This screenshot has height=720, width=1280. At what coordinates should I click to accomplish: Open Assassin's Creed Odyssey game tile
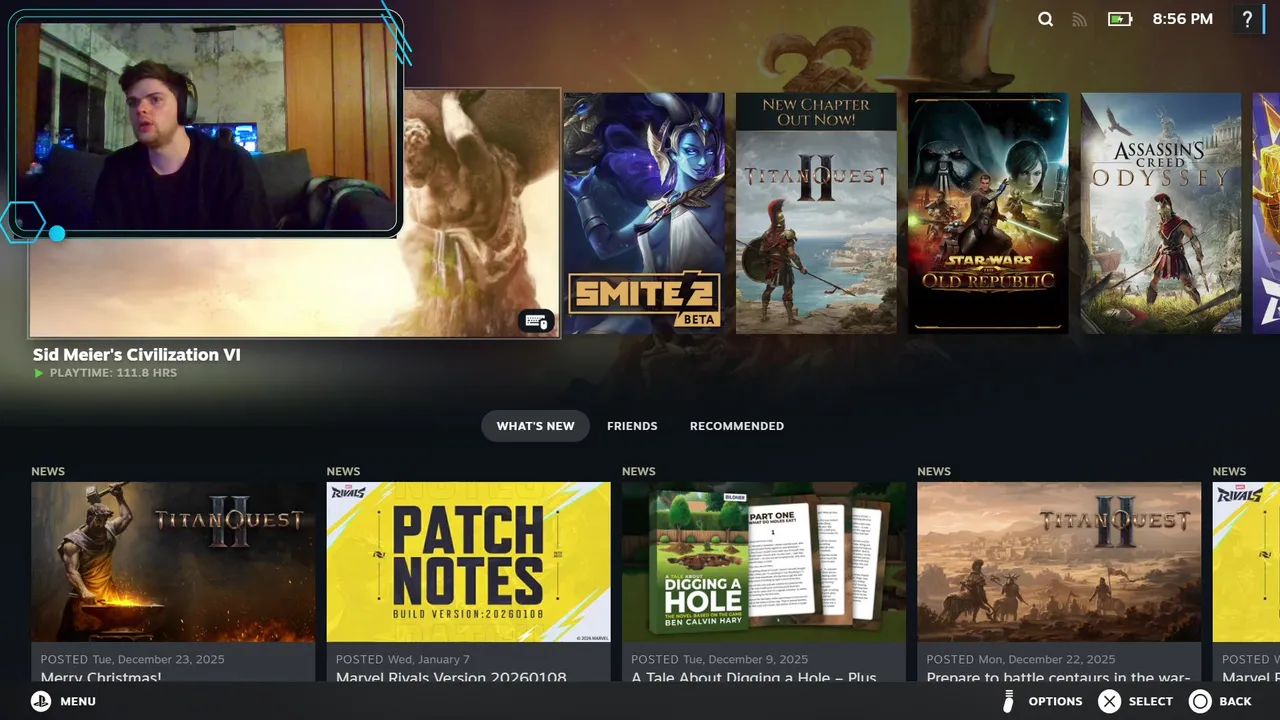(1161, 213)
